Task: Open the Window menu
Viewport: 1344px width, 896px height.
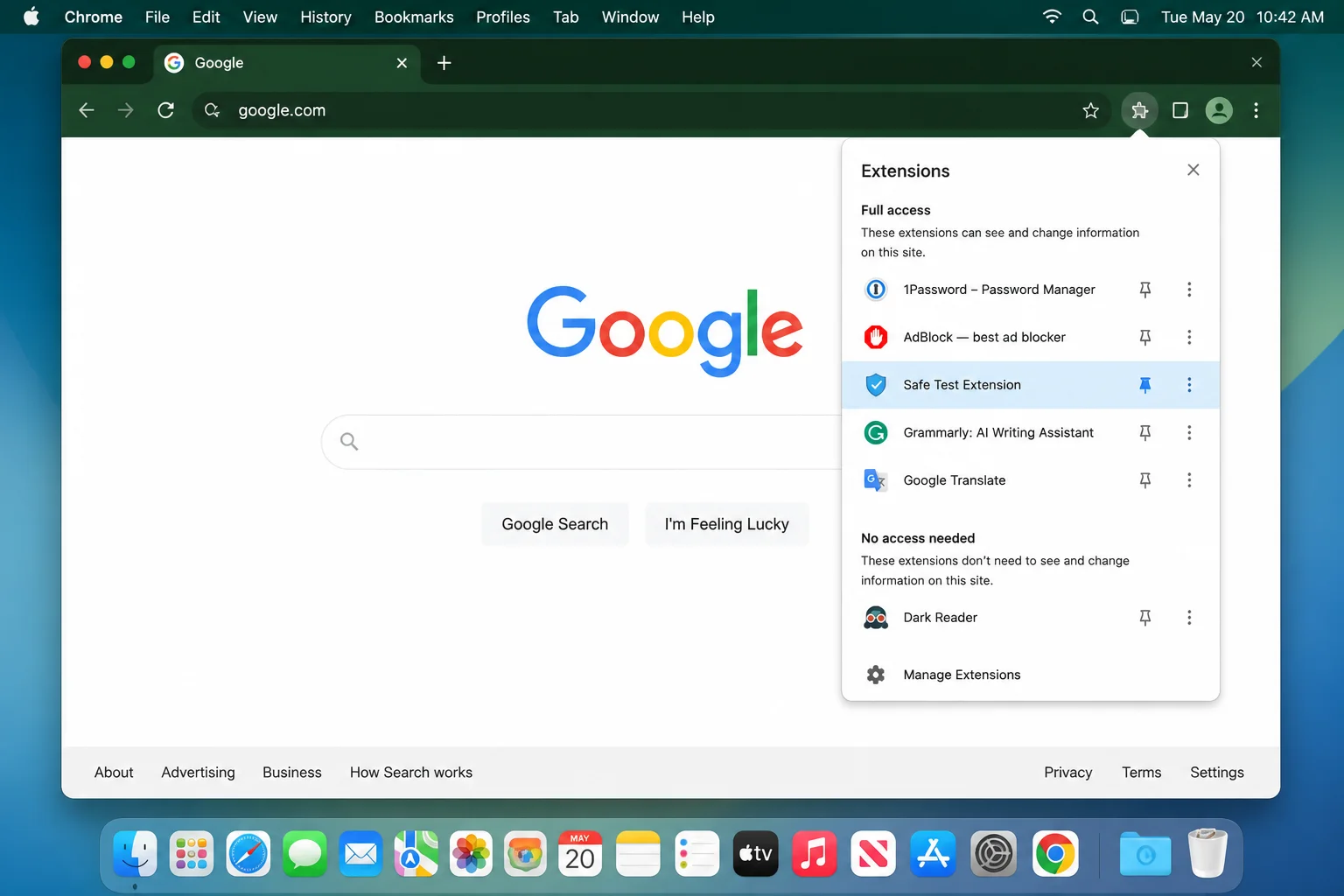Action: pos(630,17)
